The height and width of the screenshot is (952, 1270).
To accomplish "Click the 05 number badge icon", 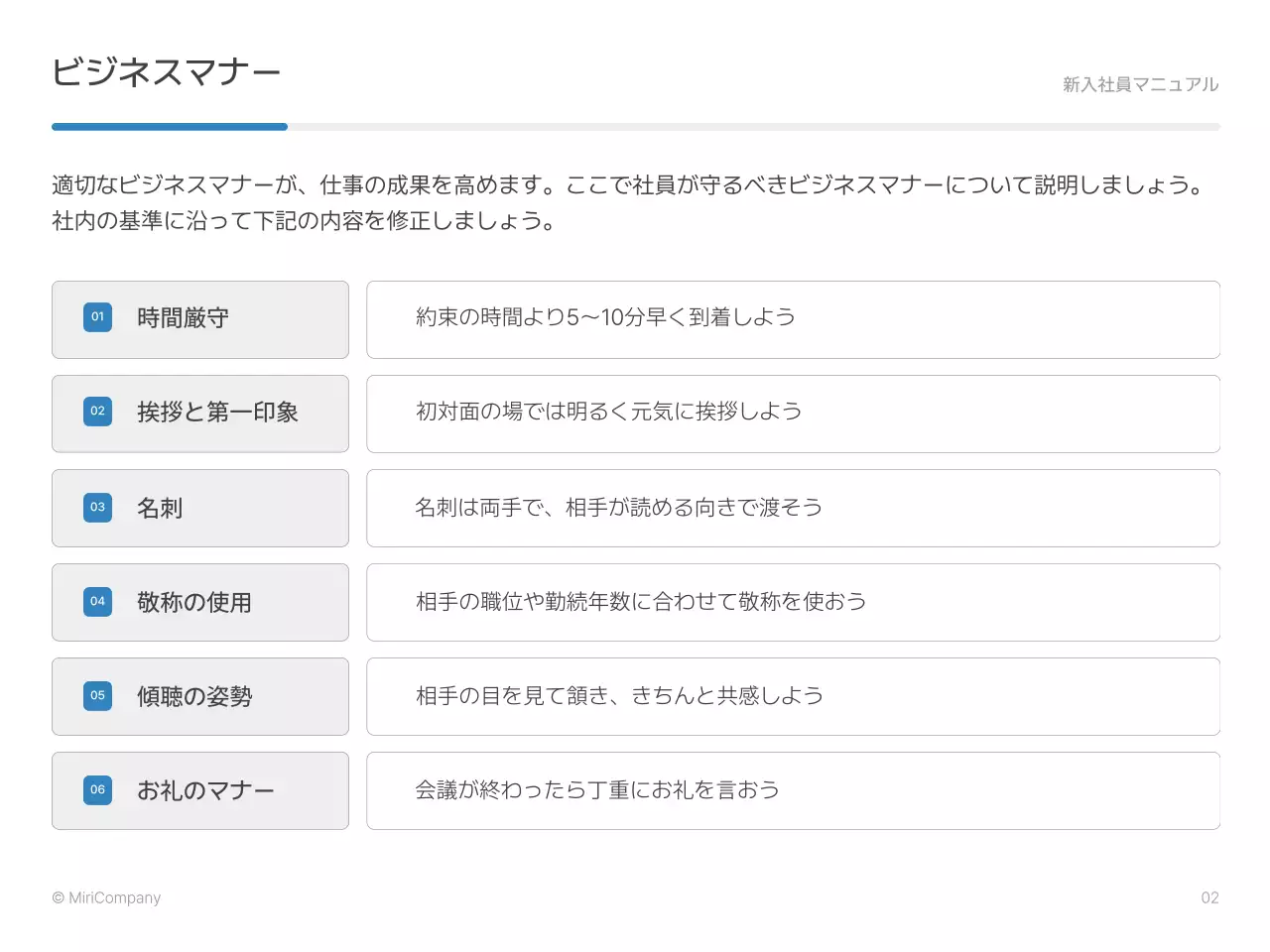I will point(97,695).
